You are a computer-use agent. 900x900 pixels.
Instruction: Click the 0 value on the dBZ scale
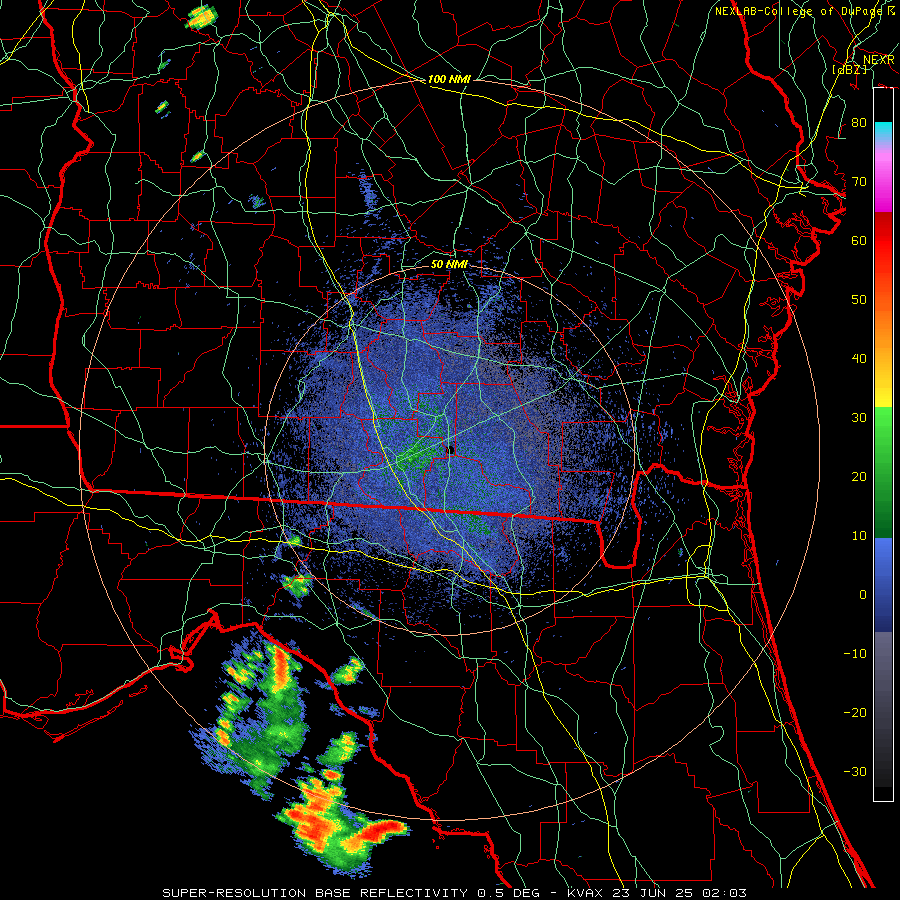tap(863, 595)
